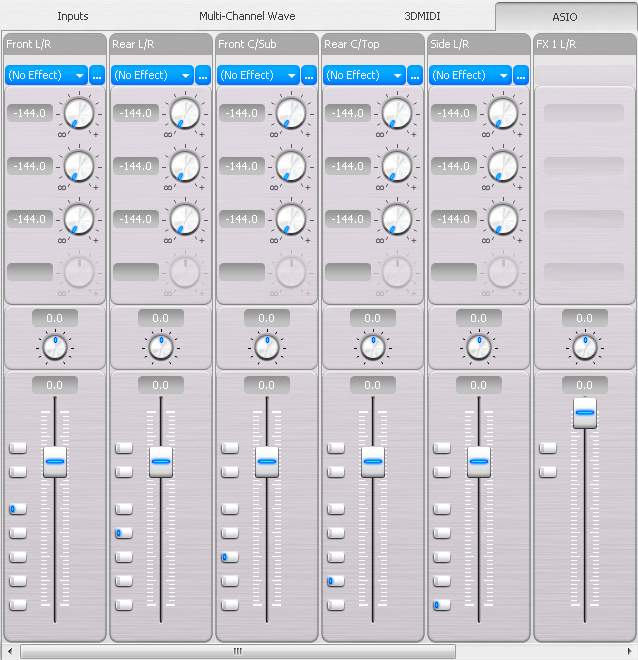Click the top send knob in Side L/R strip

502,114
